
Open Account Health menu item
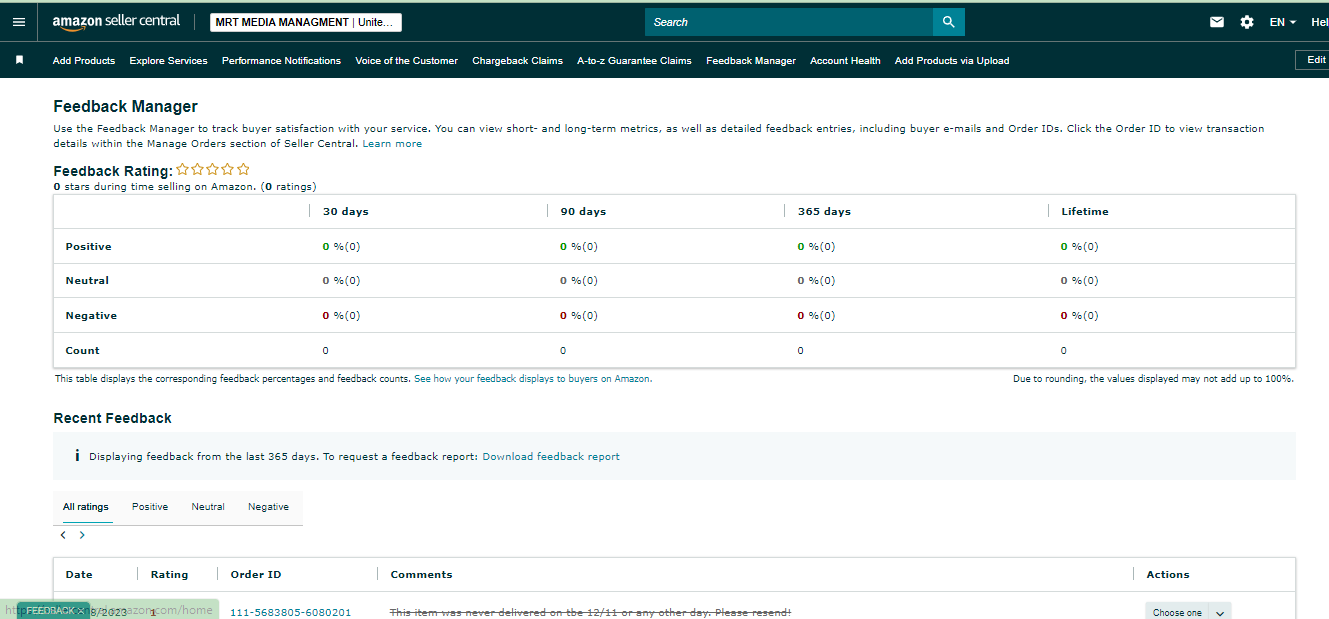tap(845, 61)
